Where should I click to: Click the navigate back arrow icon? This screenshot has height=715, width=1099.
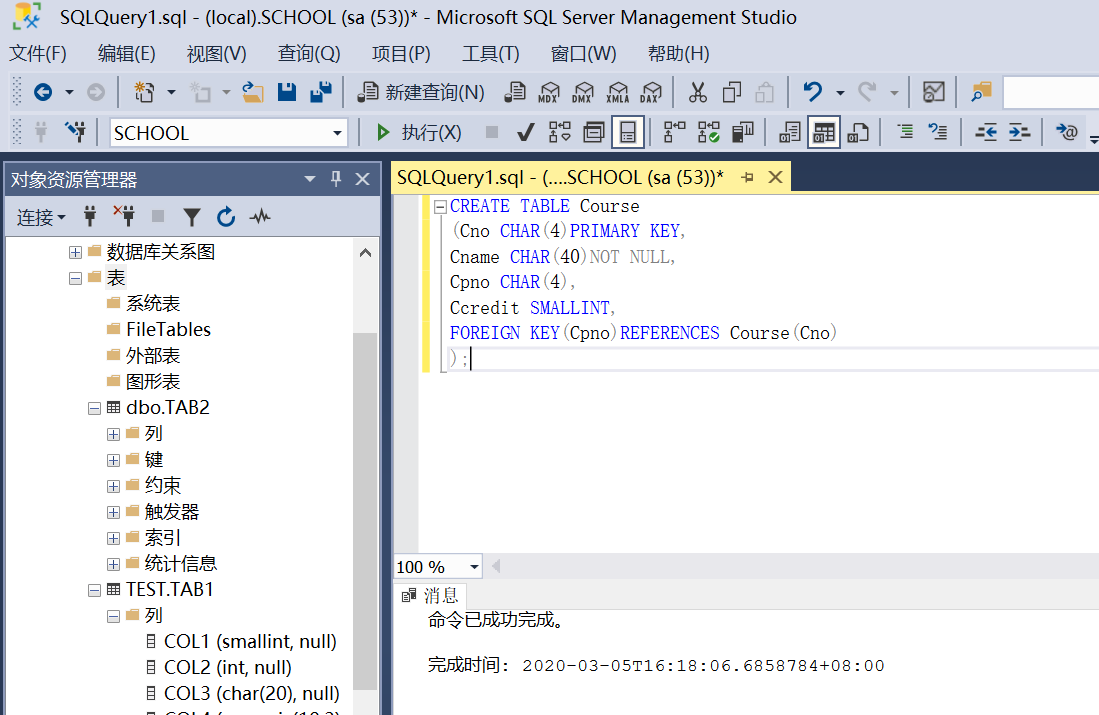tap(43, 92)
